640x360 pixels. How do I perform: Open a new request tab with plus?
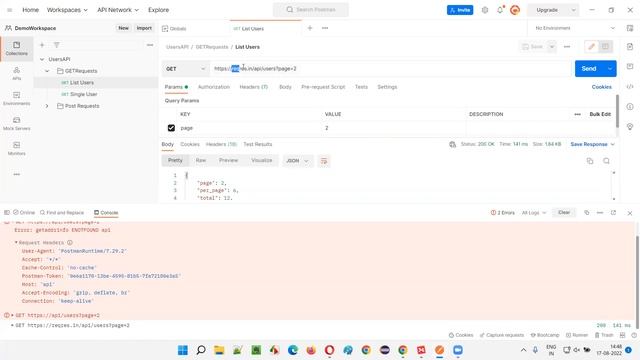[x=310, y=28]
